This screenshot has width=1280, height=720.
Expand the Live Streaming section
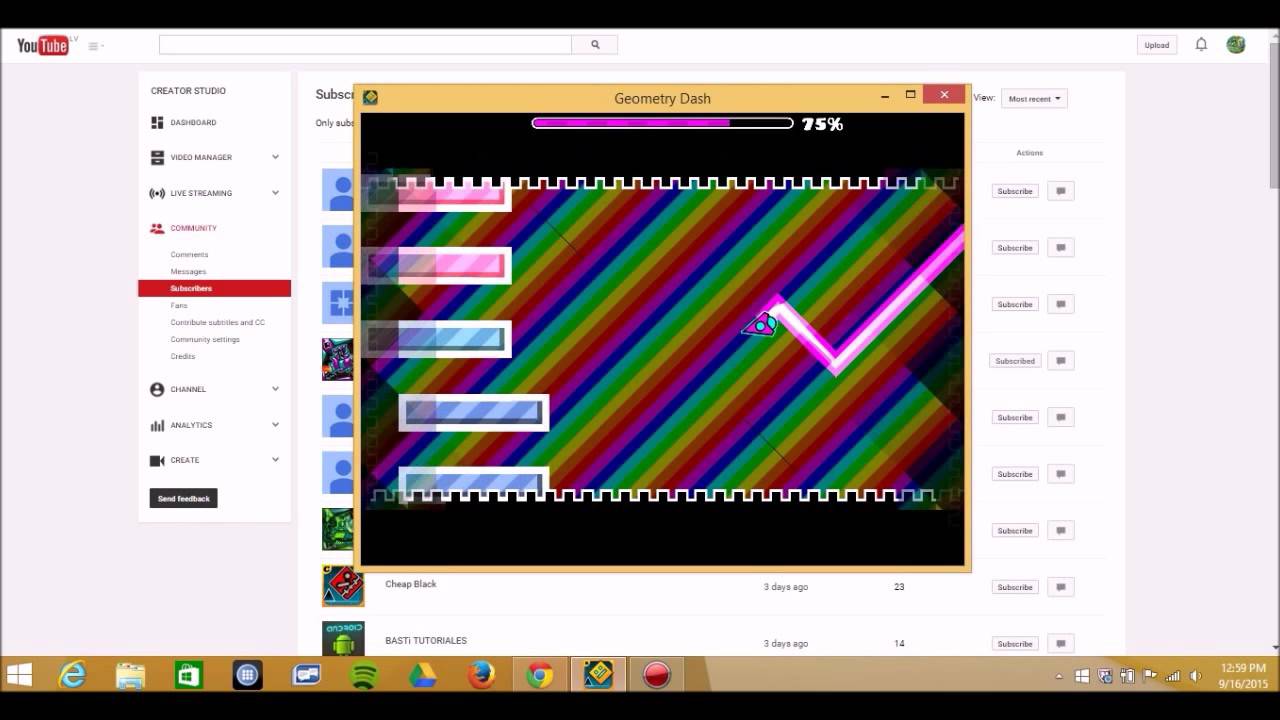click(x=275, y=193)
